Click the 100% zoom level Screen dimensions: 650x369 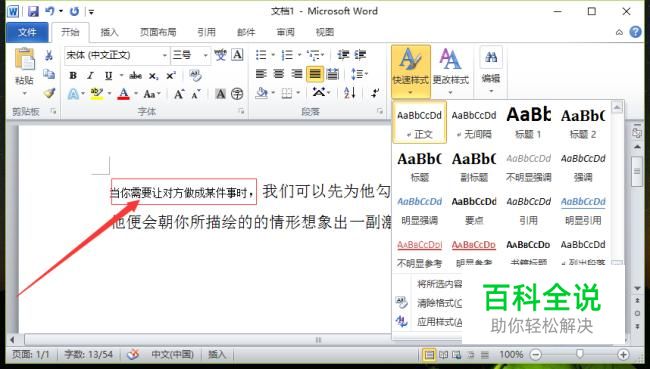click(511, 354)
